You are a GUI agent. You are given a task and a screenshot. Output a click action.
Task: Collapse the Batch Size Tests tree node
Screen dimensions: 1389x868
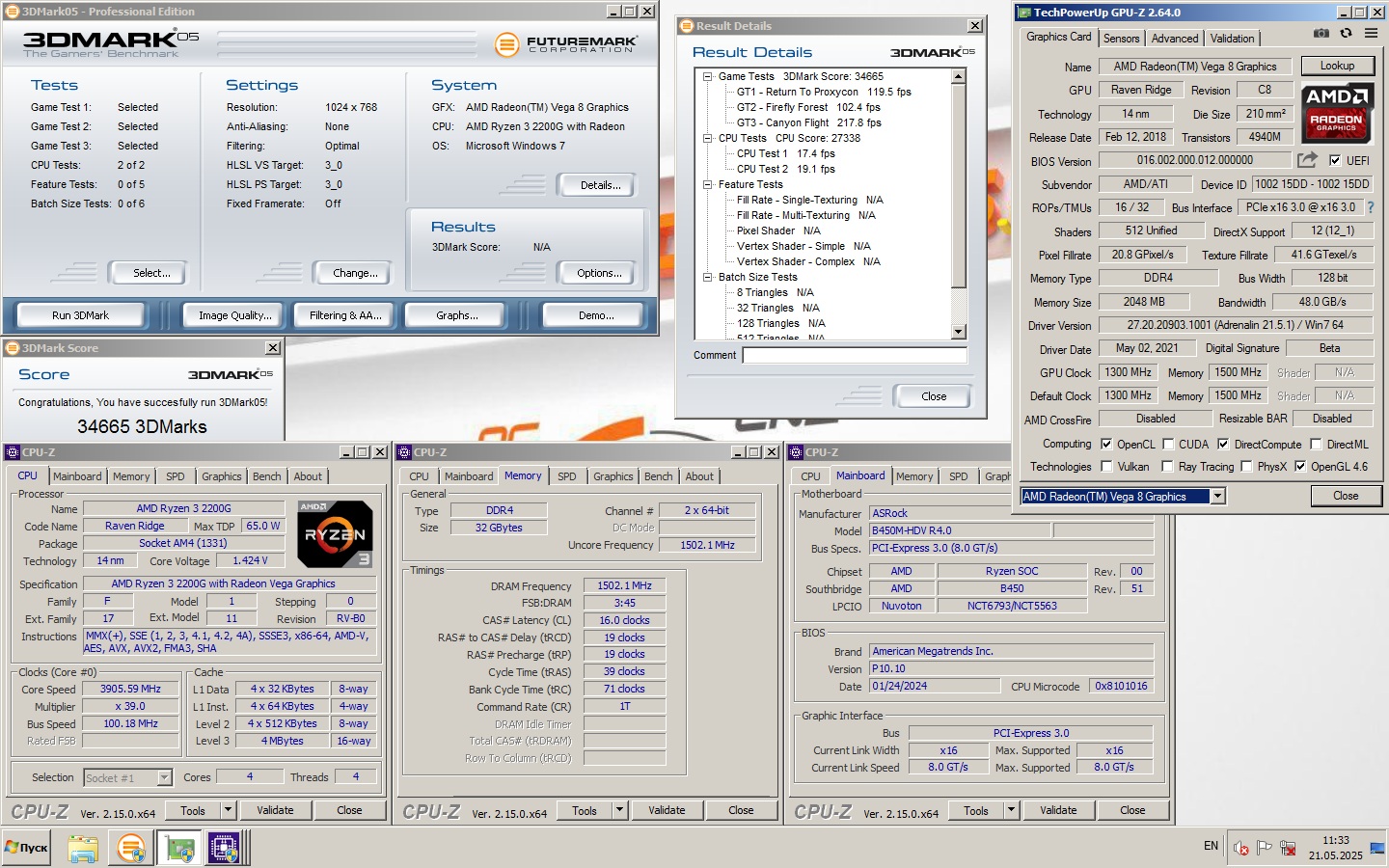tap(707, 277)
